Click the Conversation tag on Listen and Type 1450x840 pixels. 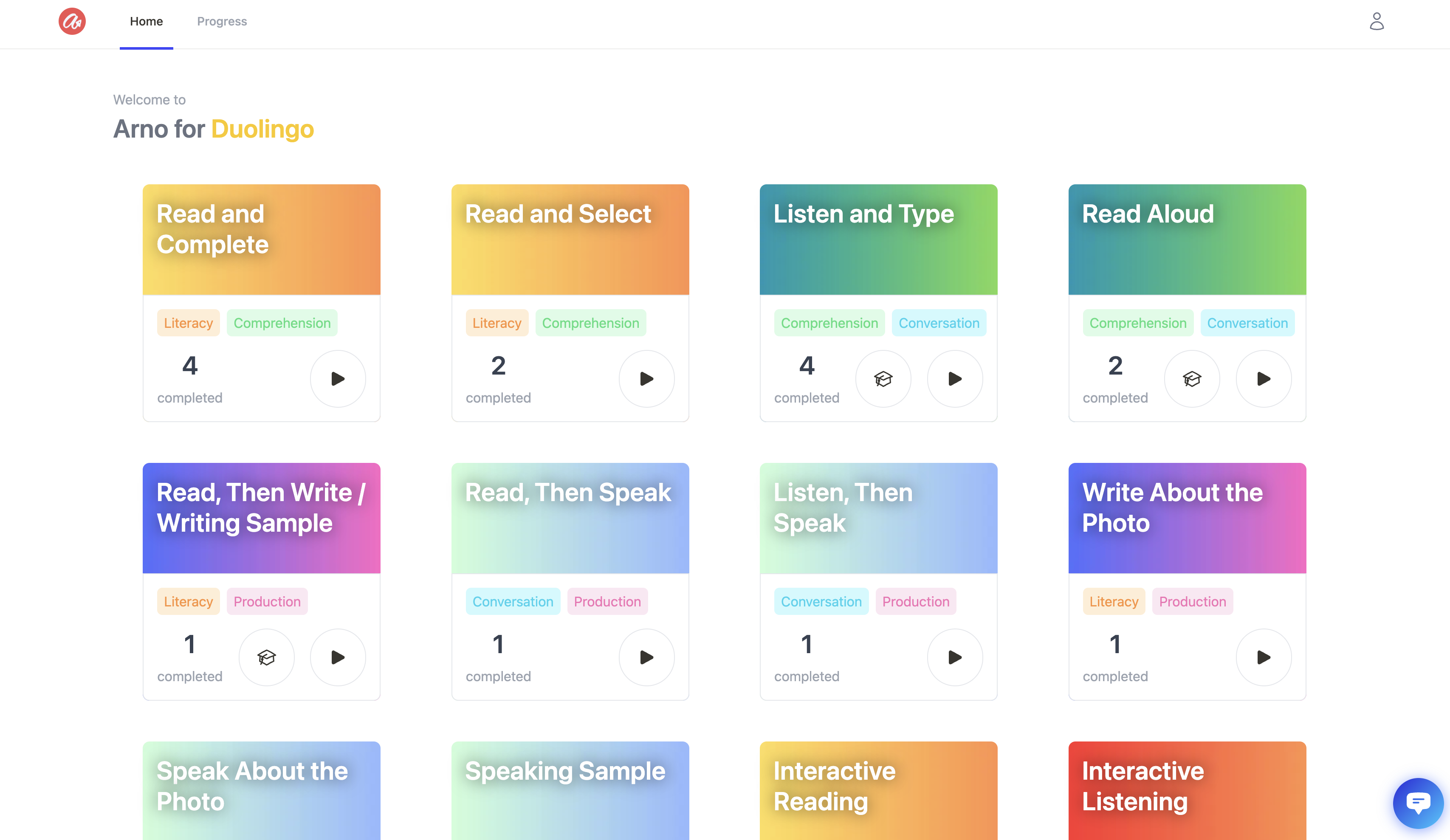click(x=939, y=323)
